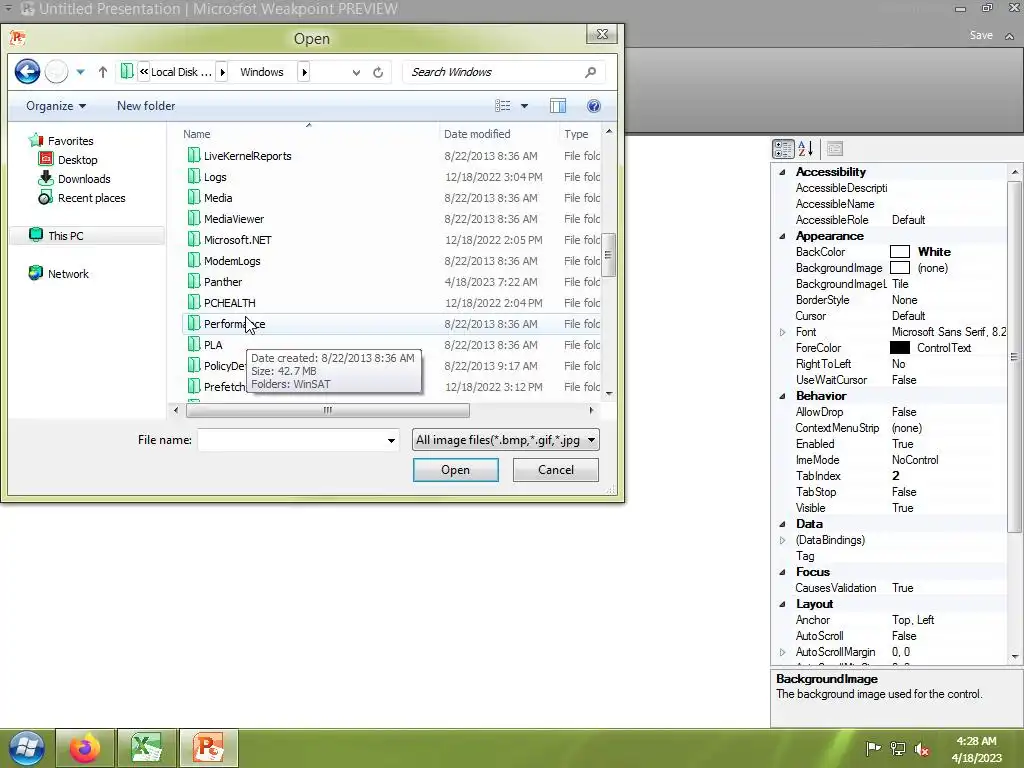Select the TabIndex property value
Viewport: 1024px width, 768px height.
[x=896, y=476]
